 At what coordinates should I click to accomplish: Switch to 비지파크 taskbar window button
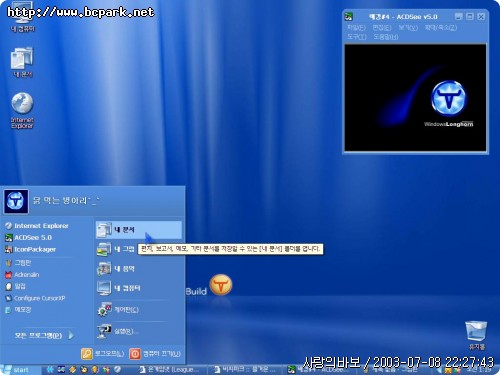(x=246, y=370)
